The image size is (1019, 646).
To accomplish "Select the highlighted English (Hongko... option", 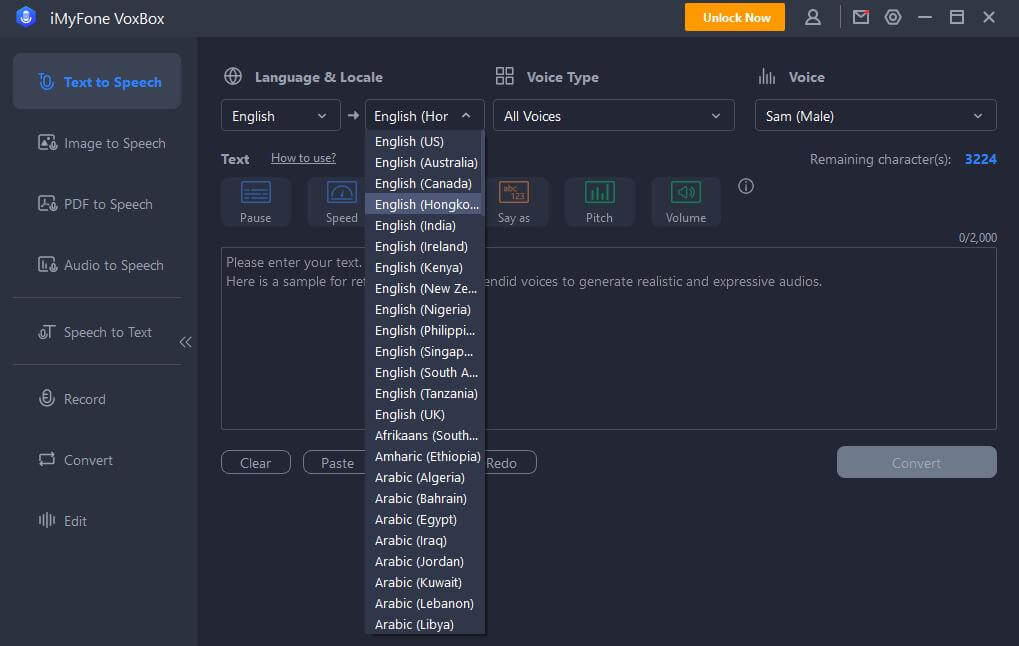I will click(x=424, y=204).
